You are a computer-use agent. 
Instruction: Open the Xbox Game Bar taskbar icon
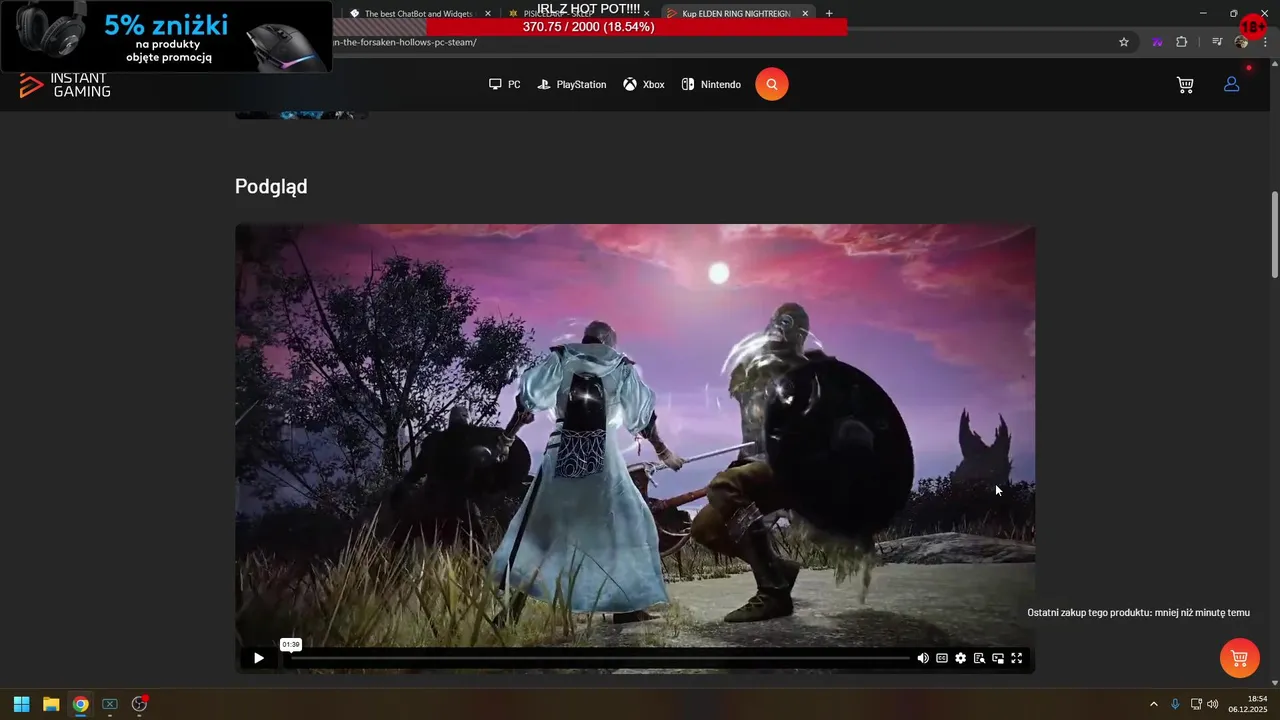pos(110,704)
